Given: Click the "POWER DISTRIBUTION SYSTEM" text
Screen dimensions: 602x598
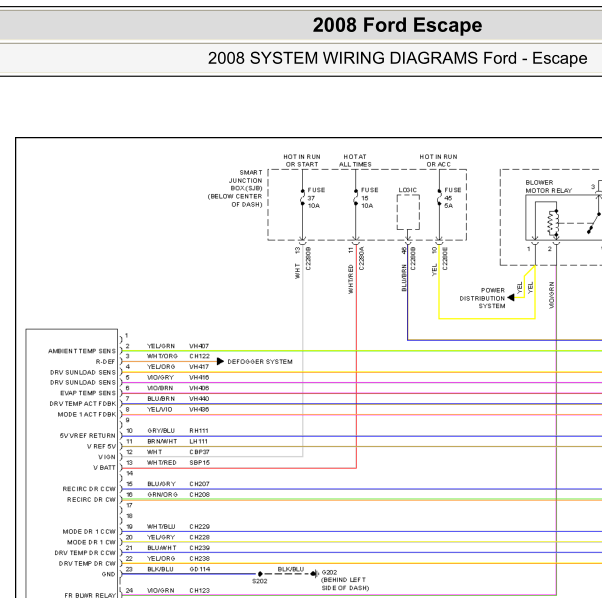Looking at the screenshot, I should [x=482, y=298].
